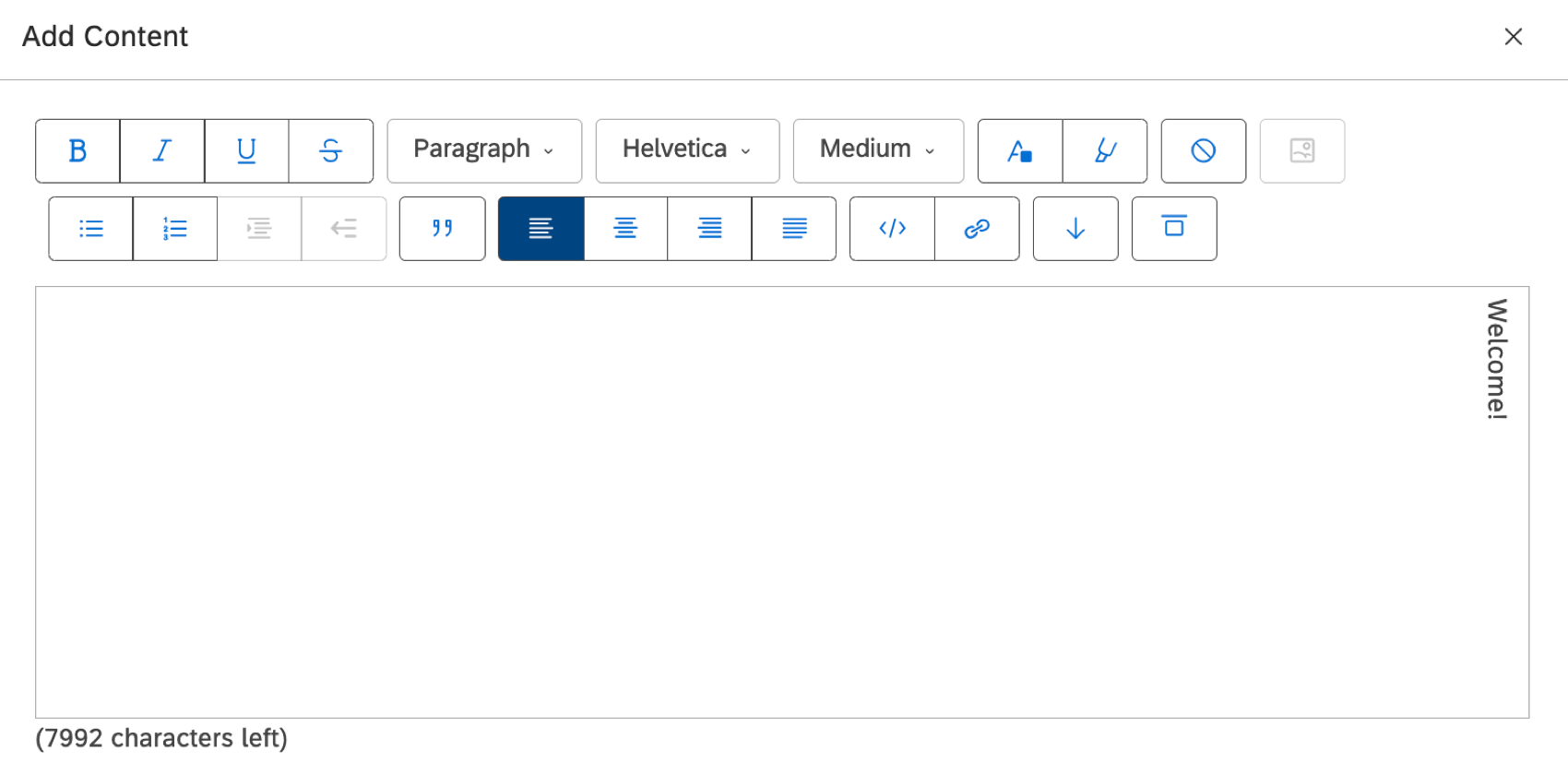
Task: Toggle italic text style
Action: (162, 150)
